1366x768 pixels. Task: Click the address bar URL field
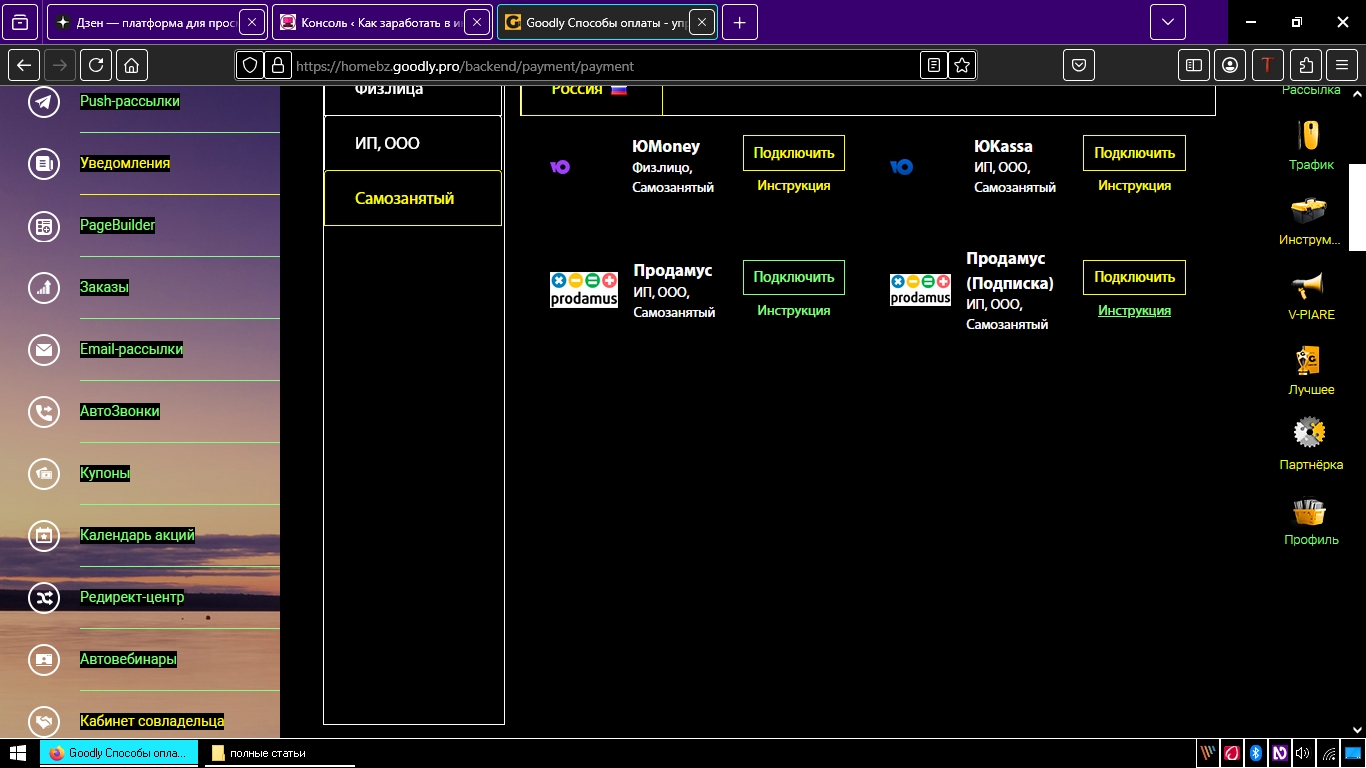pyautogui.click(x=605, y=66)
